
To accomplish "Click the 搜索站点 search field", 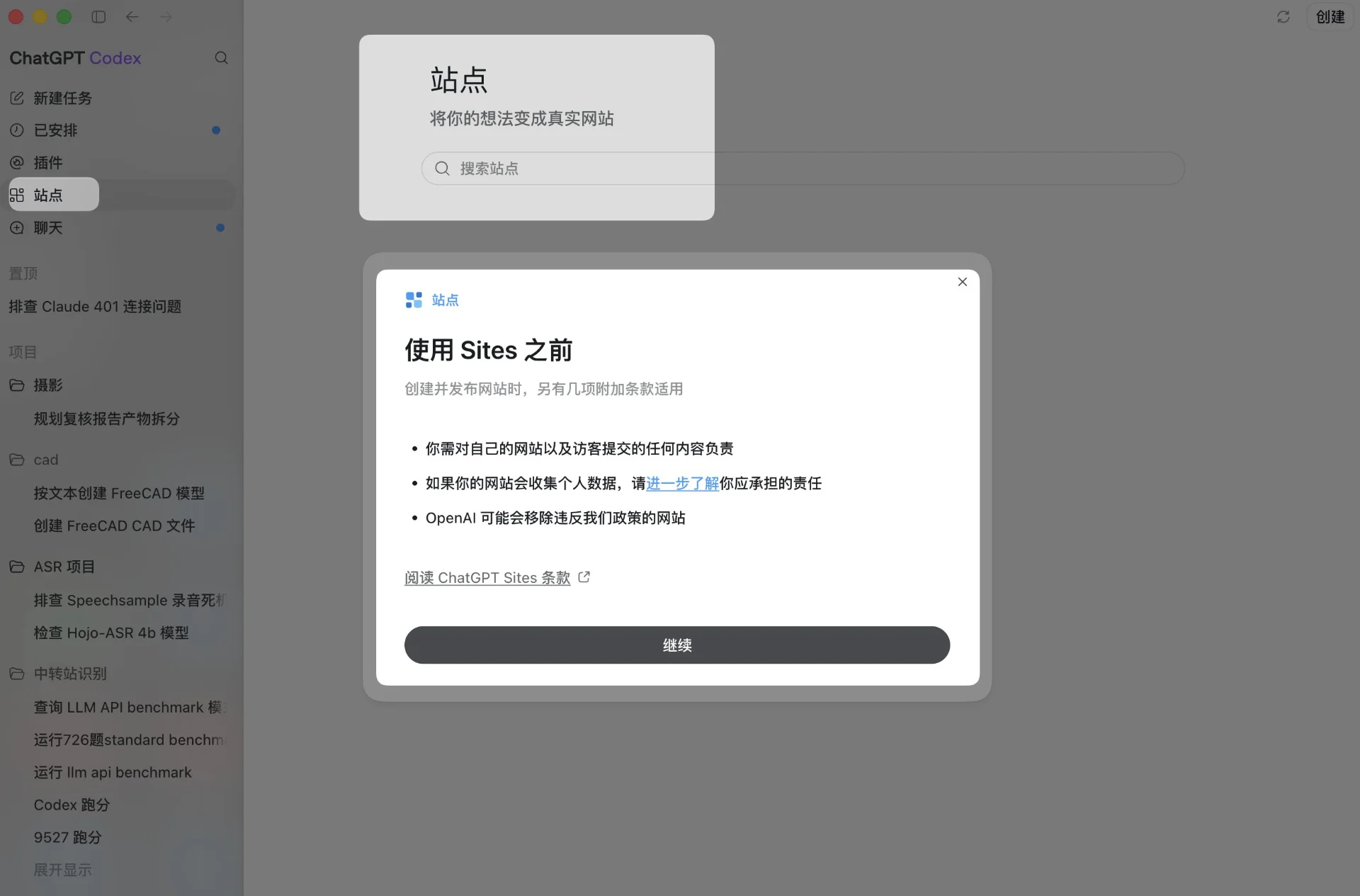I will click(803, 169).
